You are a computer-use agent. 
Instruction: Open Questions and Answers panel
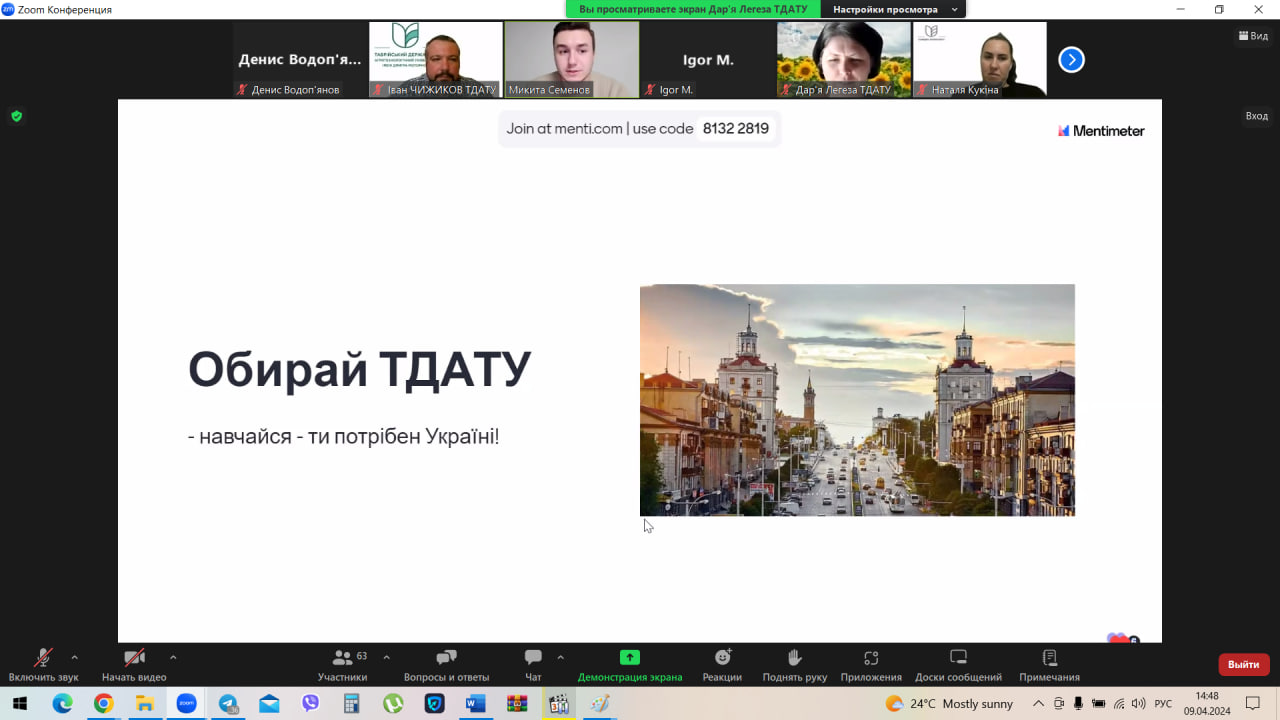pyautogui.click(x=446, y=658)
